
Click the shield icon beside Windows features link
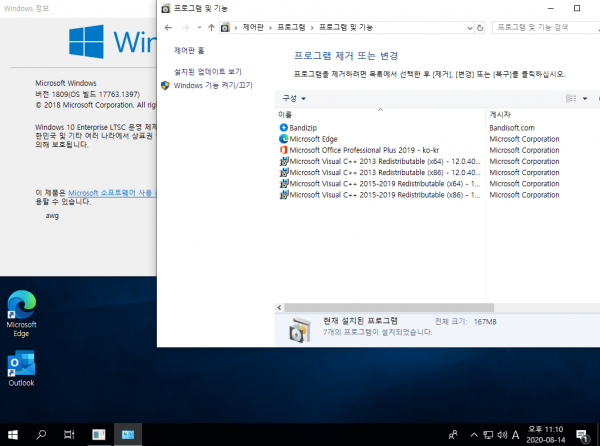click(165, 85)
